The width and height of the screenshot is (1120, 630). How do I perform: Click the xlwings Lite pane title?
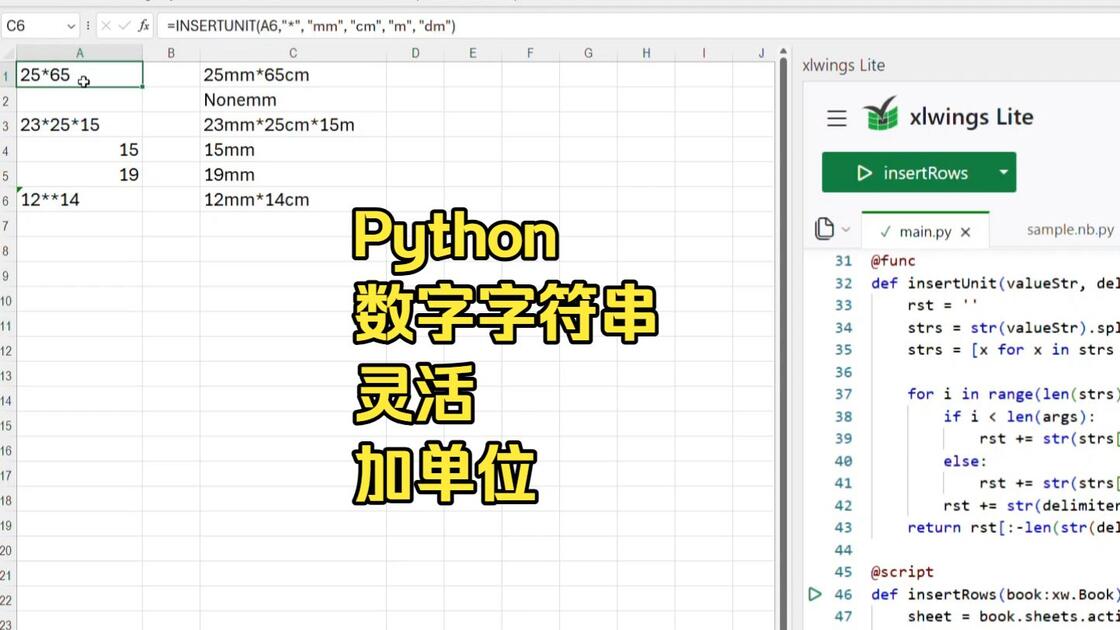click(844, 66)
